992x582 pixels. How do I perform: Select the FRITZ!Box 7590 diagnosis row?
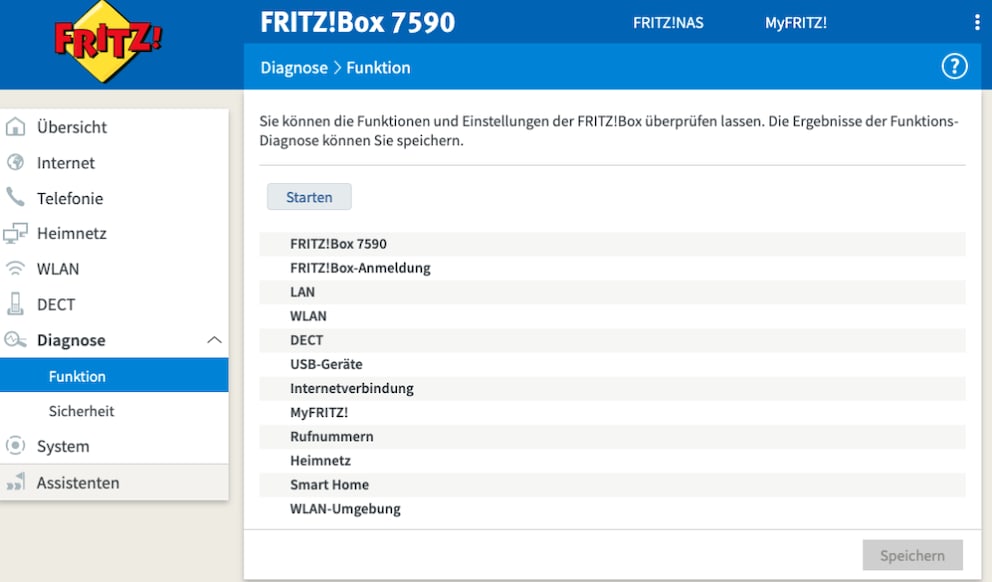612,244
